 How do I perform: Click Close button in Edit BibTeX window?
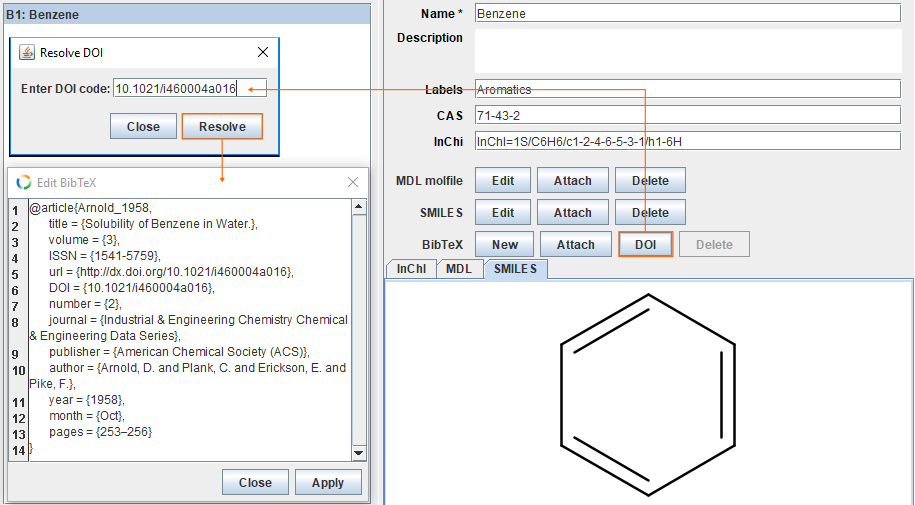pyautogui.click(x=255, y=482)
